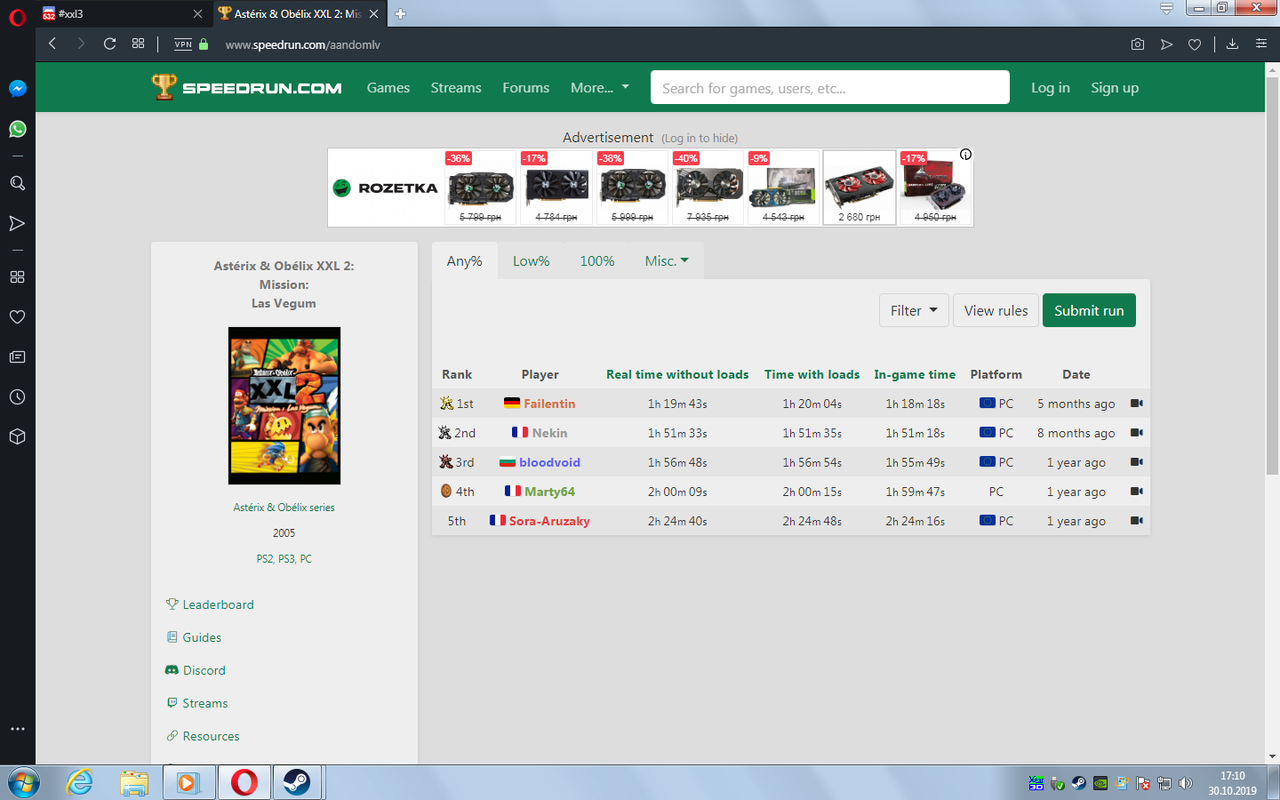Select the Any% category tab
Image resolution: width=1280 pixels, height=800 pixels.
(465, 261)
